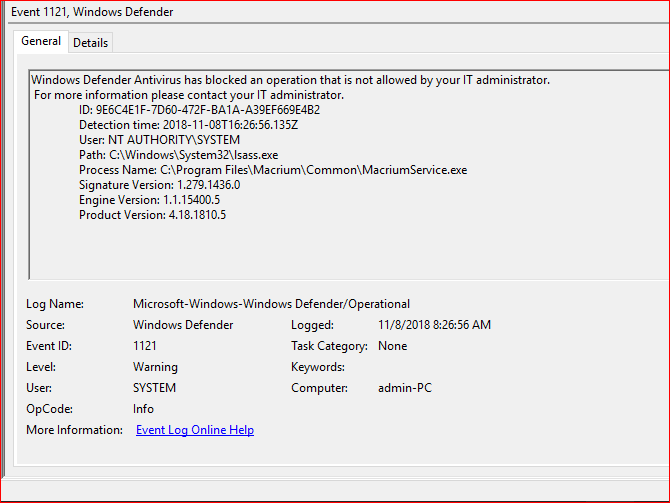Click the Detection time line
The height and width of the screenshot is (503, 670).
pyautogui.click(x=188, y=125)
